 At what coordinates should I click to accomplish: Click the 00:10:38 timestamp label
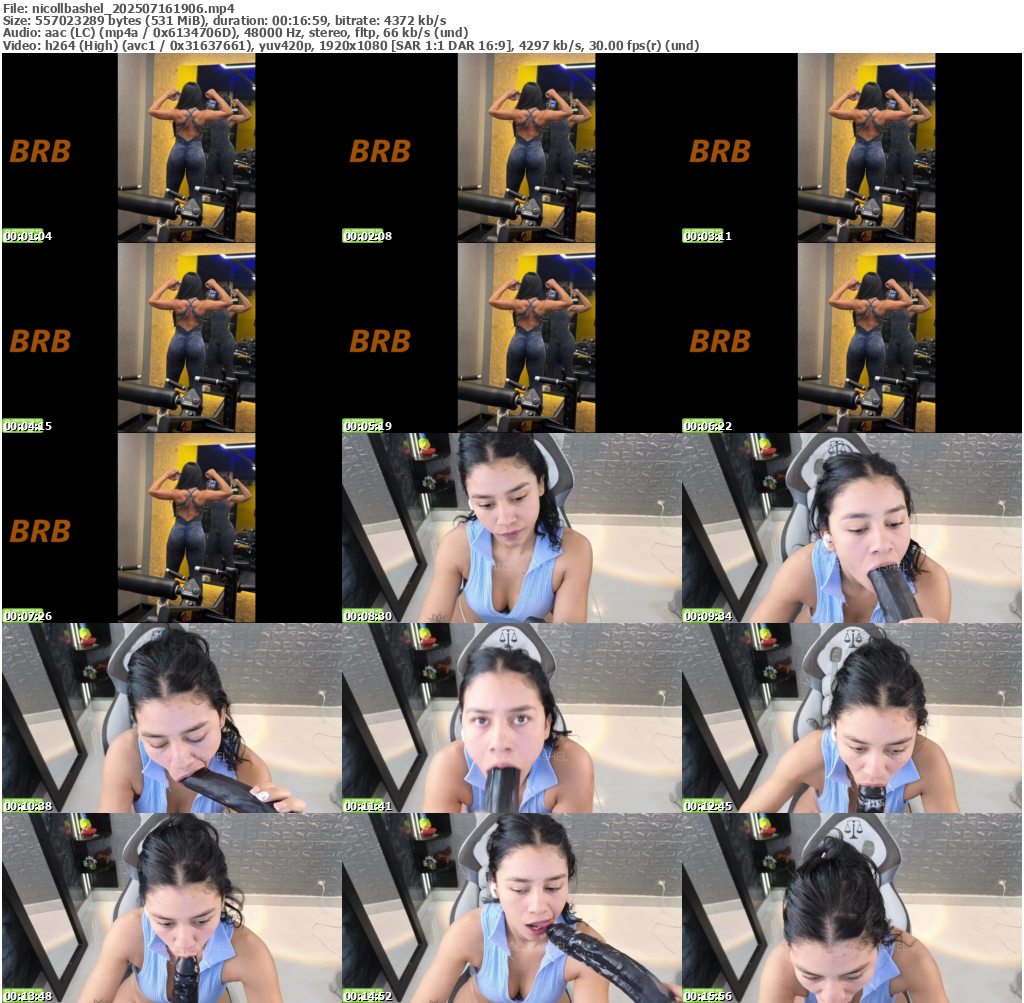point(27,806)
